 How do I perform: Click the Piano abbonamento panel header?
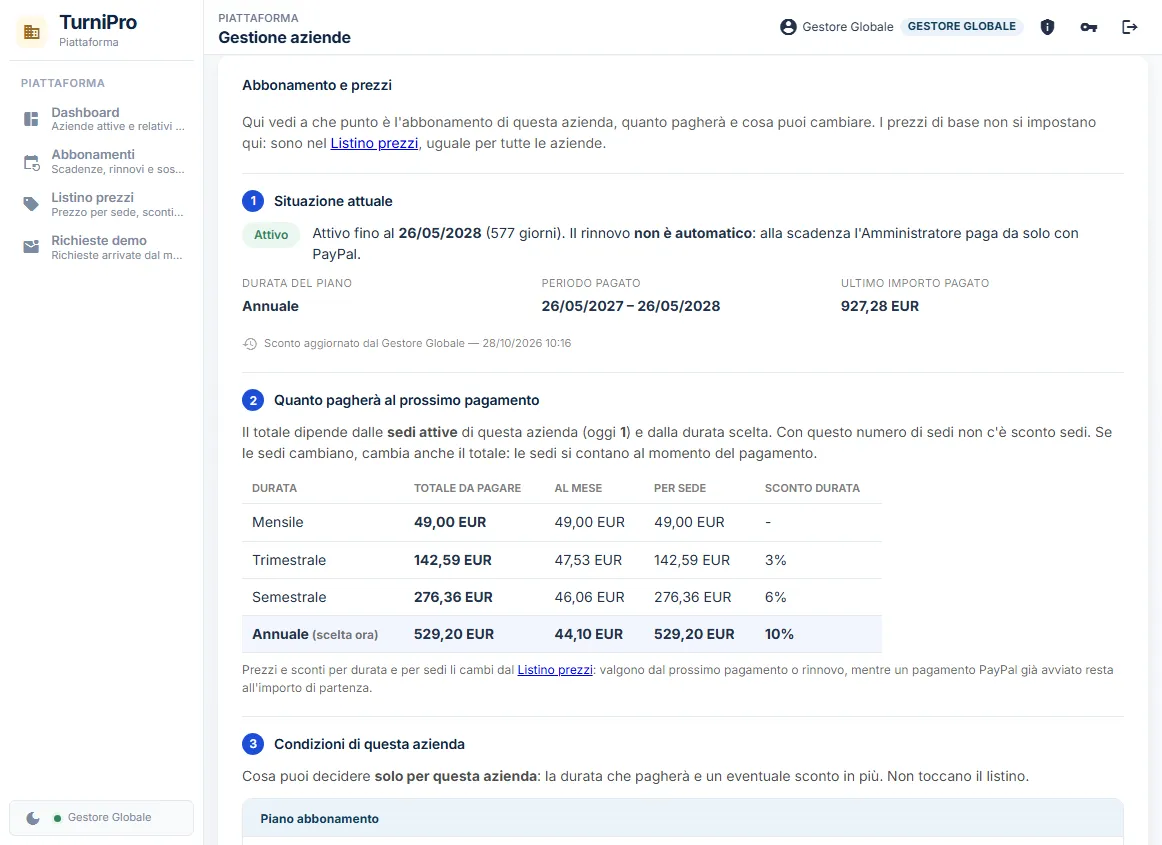pyautogui.click(x=683, y=818)
